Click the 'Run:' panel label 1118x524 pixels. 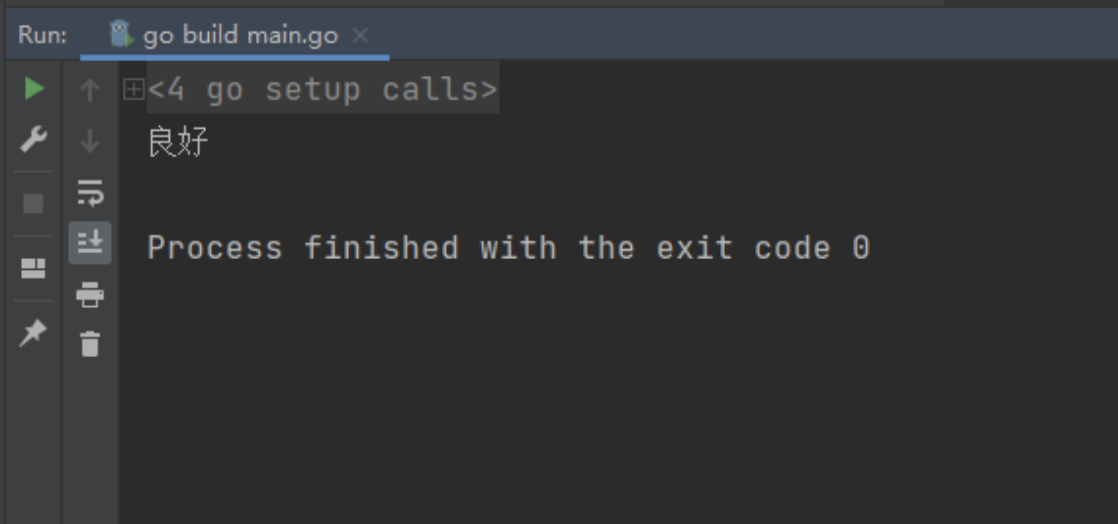pyautogui.click(x=43, y=35)
